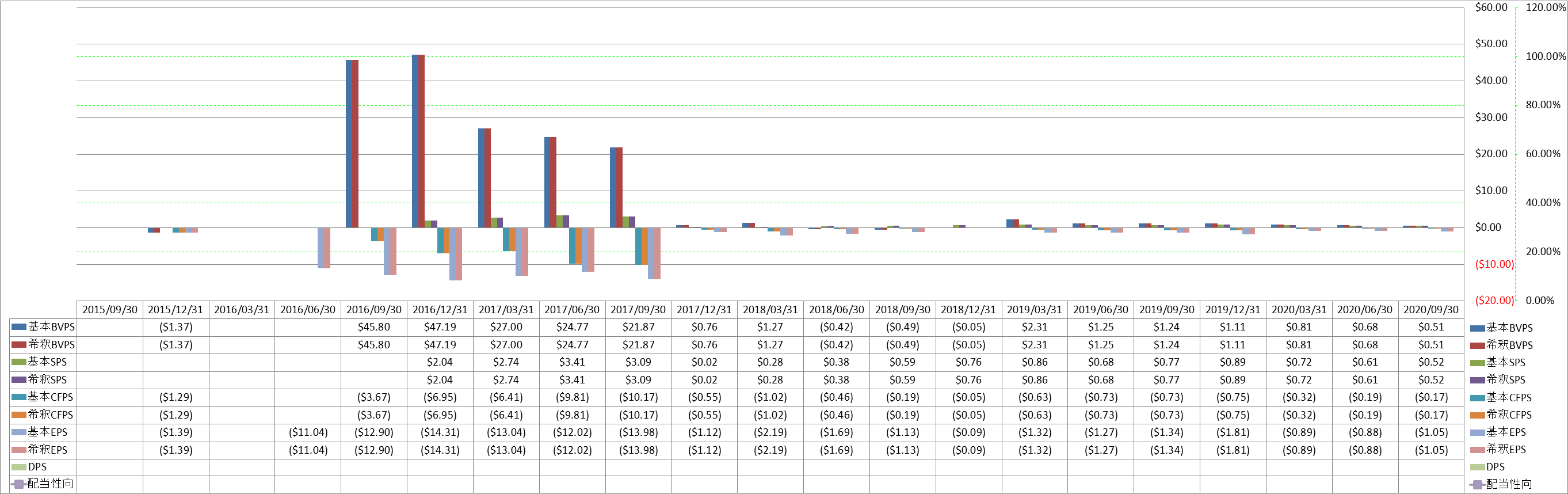
Task: Select the 基本CFPS legend entry right of the chart
Action: pyautogui.click(x=1501, y=397)
